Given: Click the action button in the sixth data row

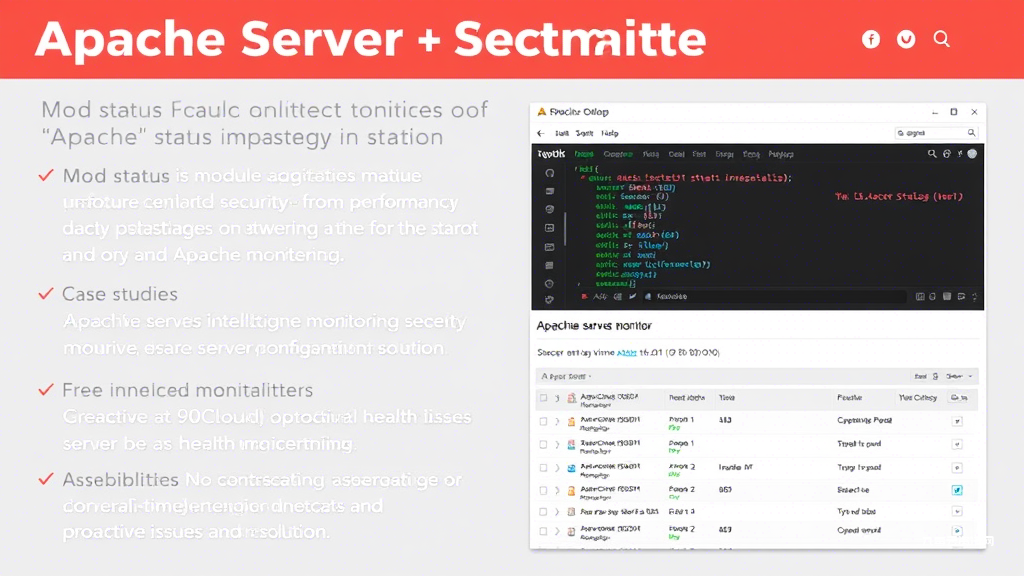Looking at the screenshot, I should (957, 532).
